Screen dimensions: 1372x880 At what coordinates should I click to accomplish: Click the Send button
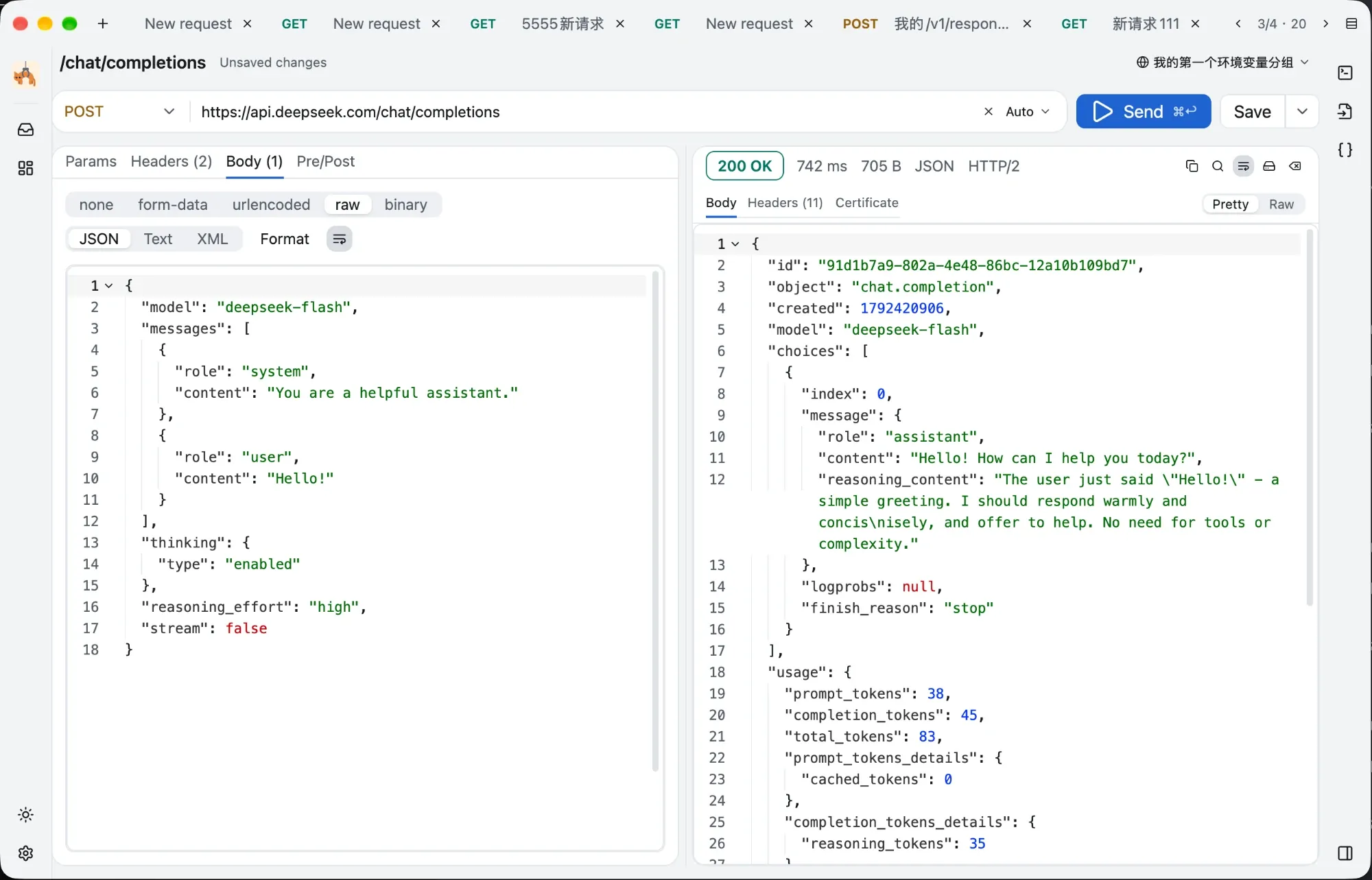(1143, 111)
